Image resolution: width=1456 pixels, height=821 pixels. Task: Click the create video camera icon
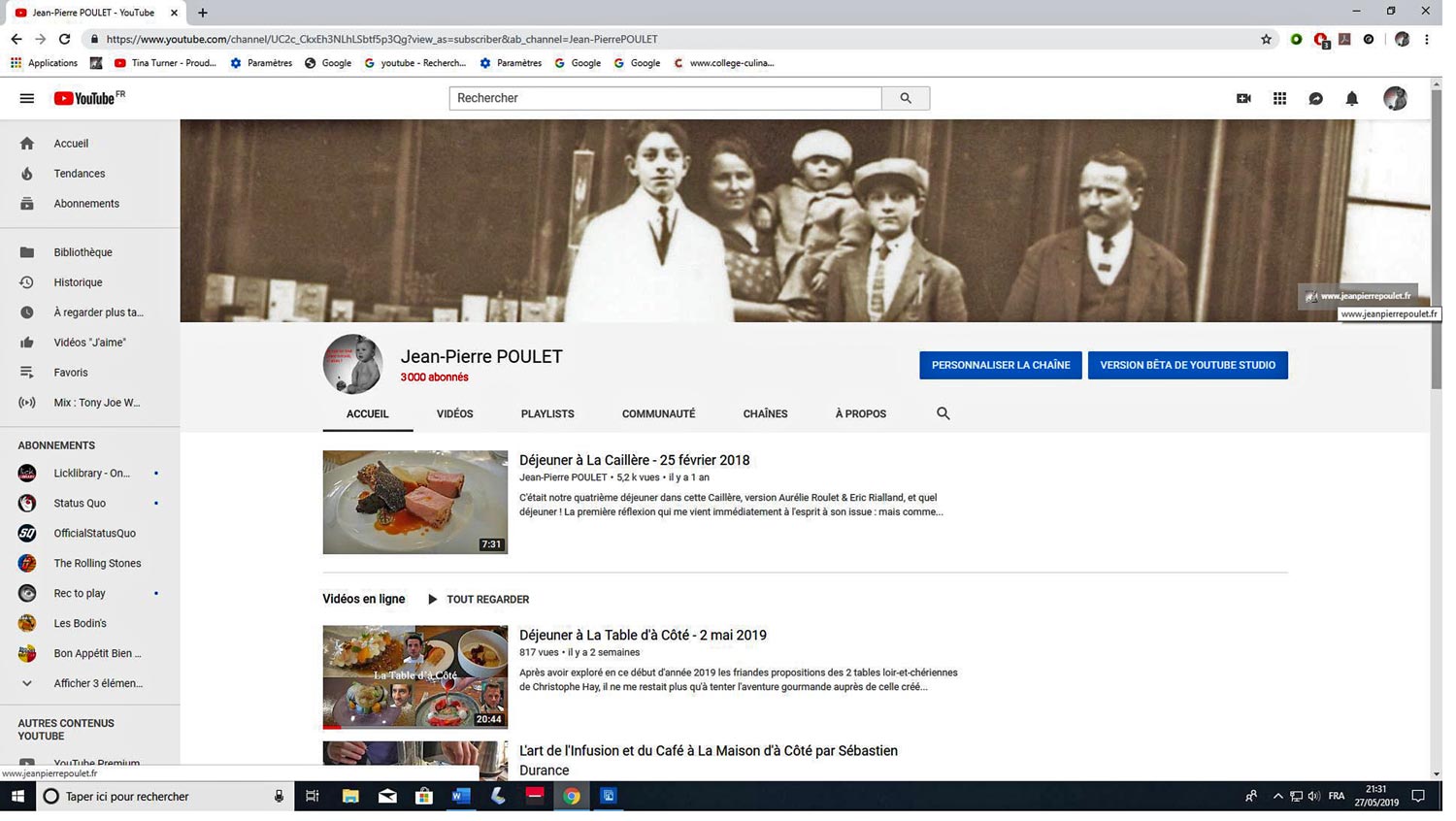pos(1243,99)
